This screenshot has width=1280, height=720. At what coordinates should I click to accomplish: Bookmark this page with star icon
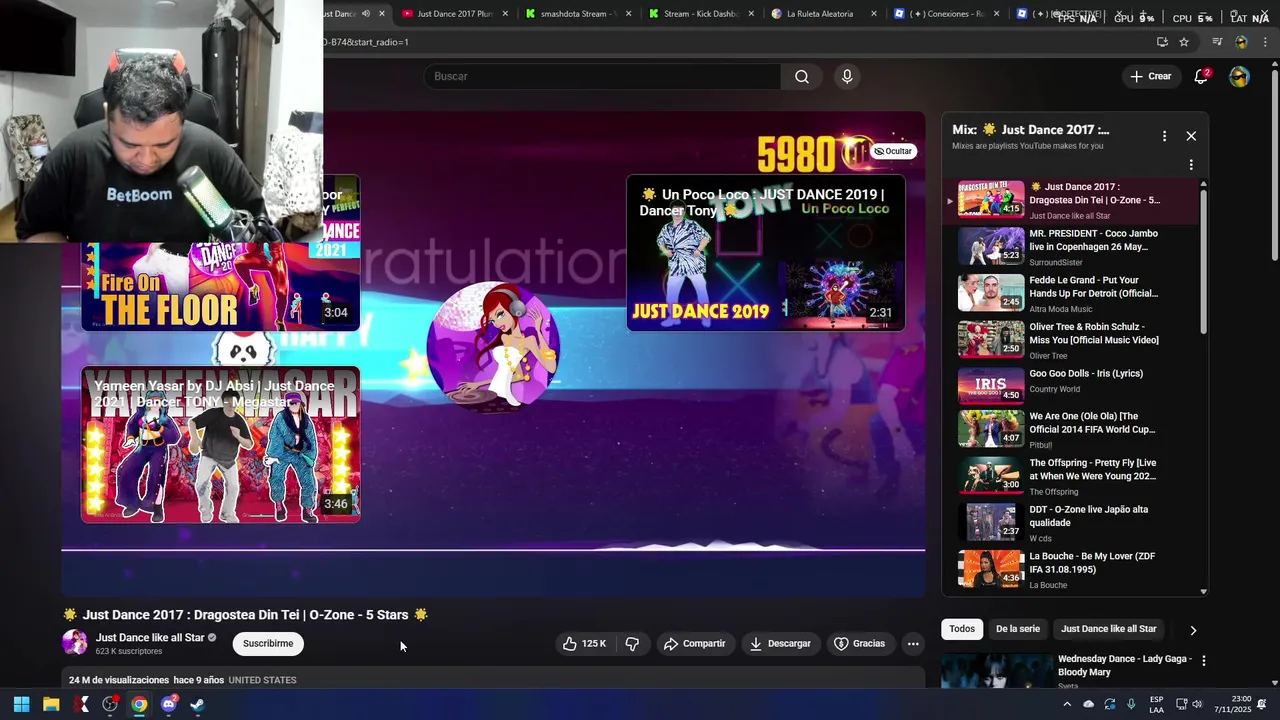pyautogui.click(x=1184, y=42)
